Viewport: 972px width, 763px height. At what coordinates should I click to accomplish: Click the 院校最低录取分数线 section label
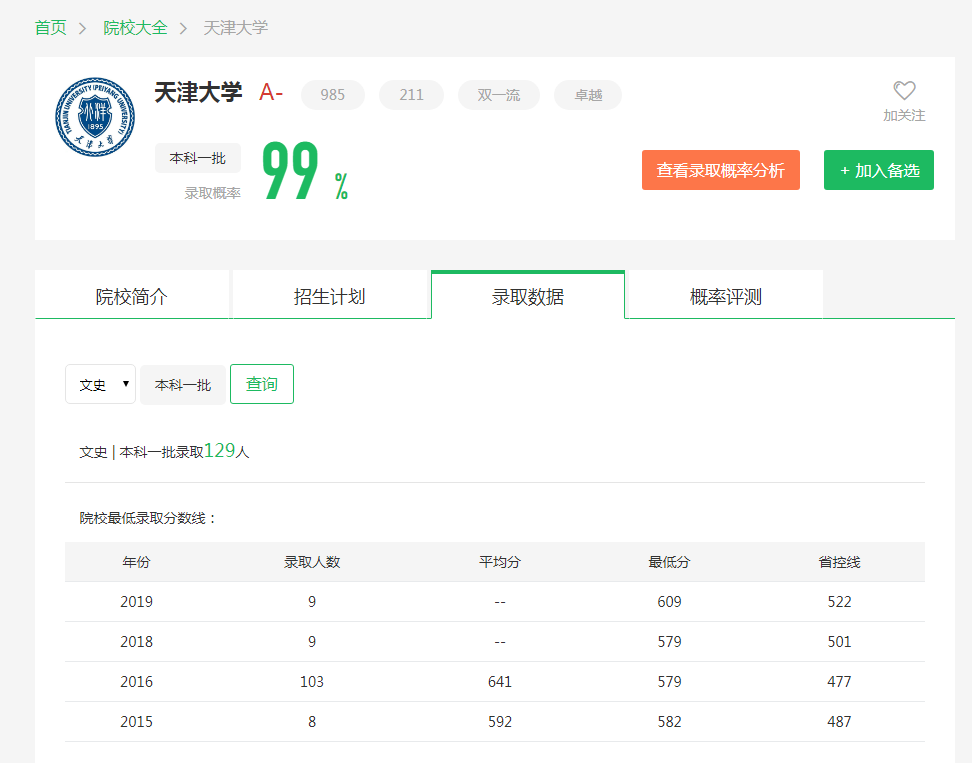[148, 518]
